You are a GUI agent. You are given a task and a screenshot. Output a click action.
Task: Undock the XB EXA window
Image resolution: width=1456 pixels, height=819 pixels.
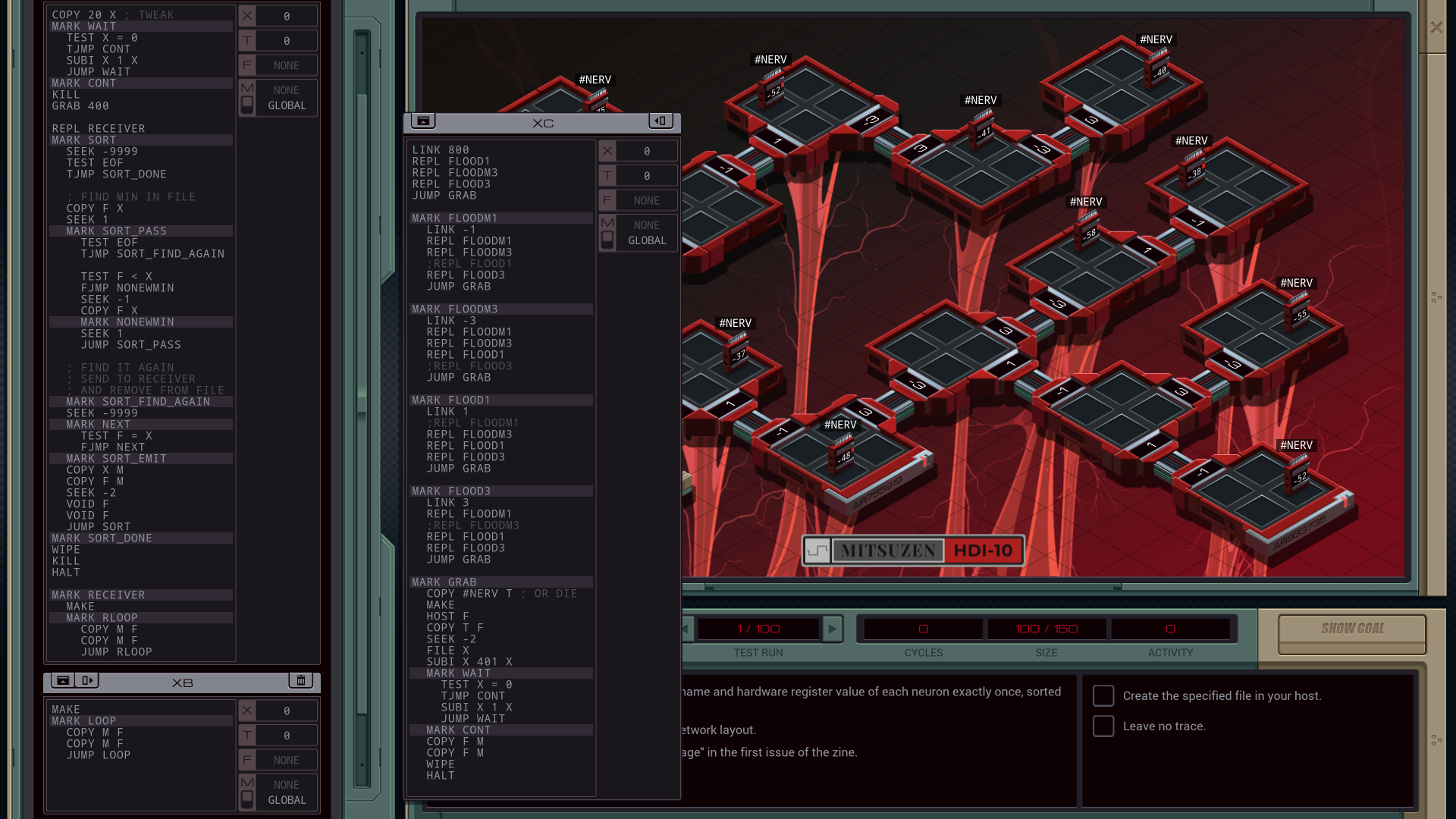coord(87,680)
